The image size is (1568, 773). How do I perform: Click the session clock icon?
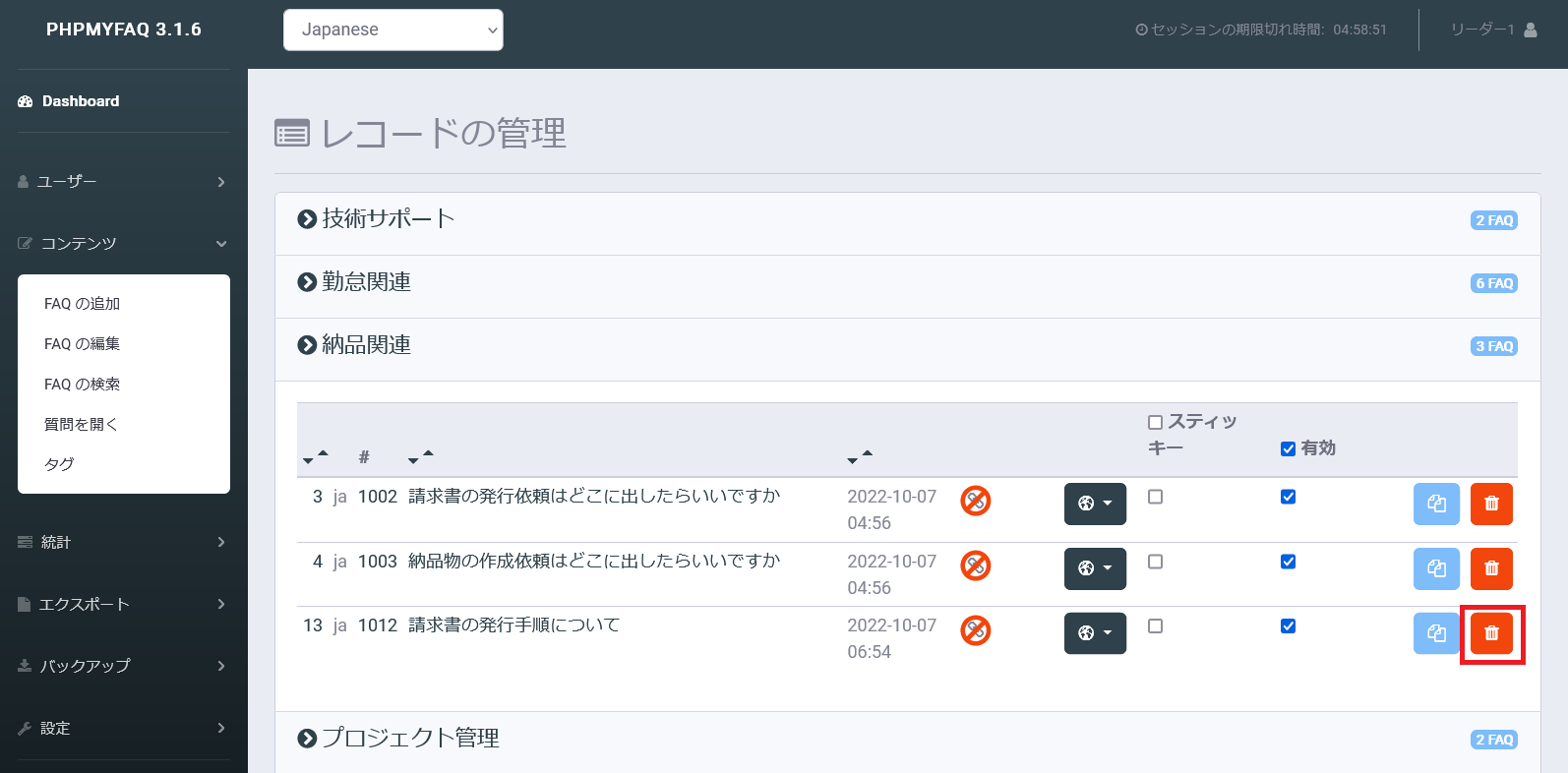pos(1141,30)
